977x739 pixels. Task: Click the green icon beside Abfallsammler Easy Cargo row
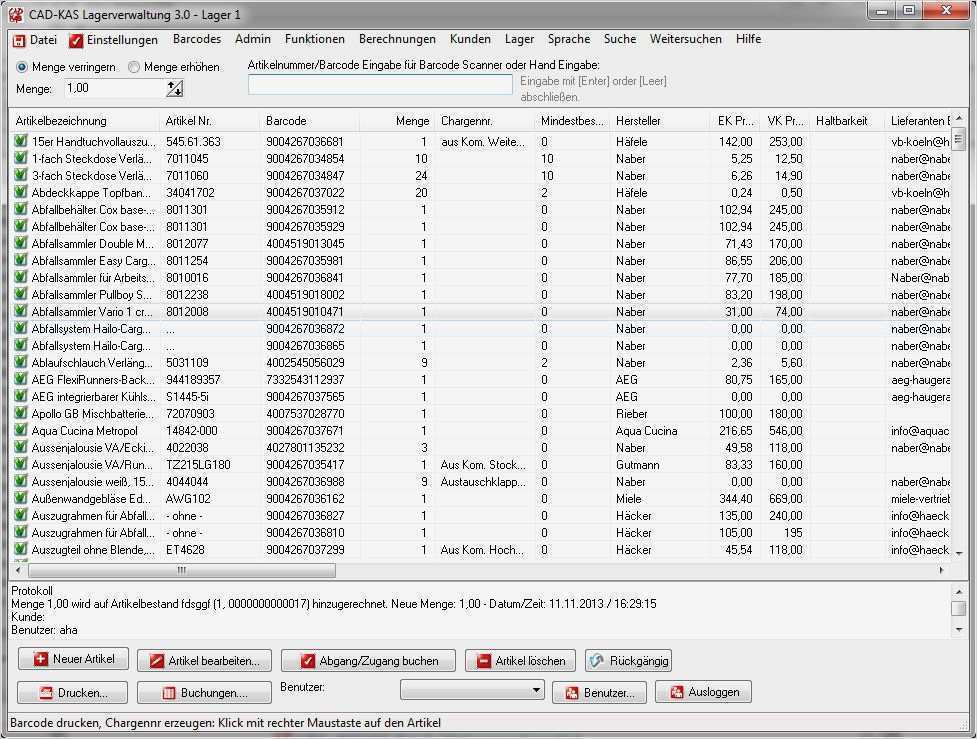coord(21,260)
